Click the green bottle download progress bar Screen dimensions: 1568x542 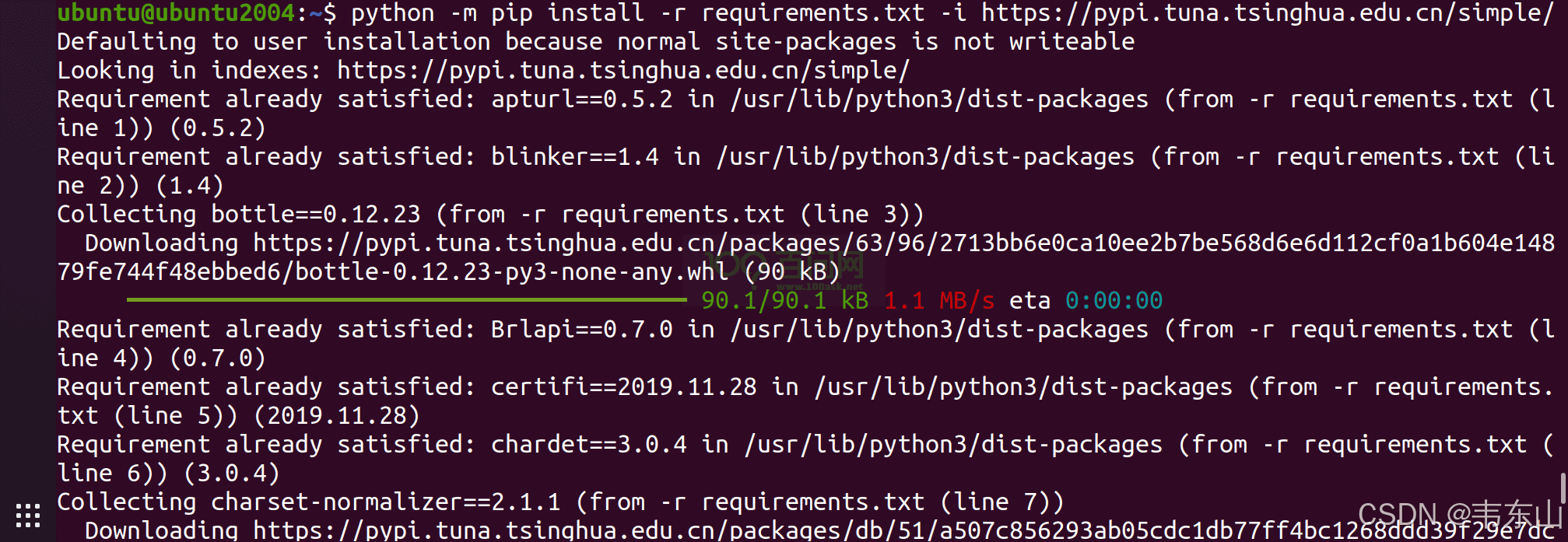click(x=406, y=299)
